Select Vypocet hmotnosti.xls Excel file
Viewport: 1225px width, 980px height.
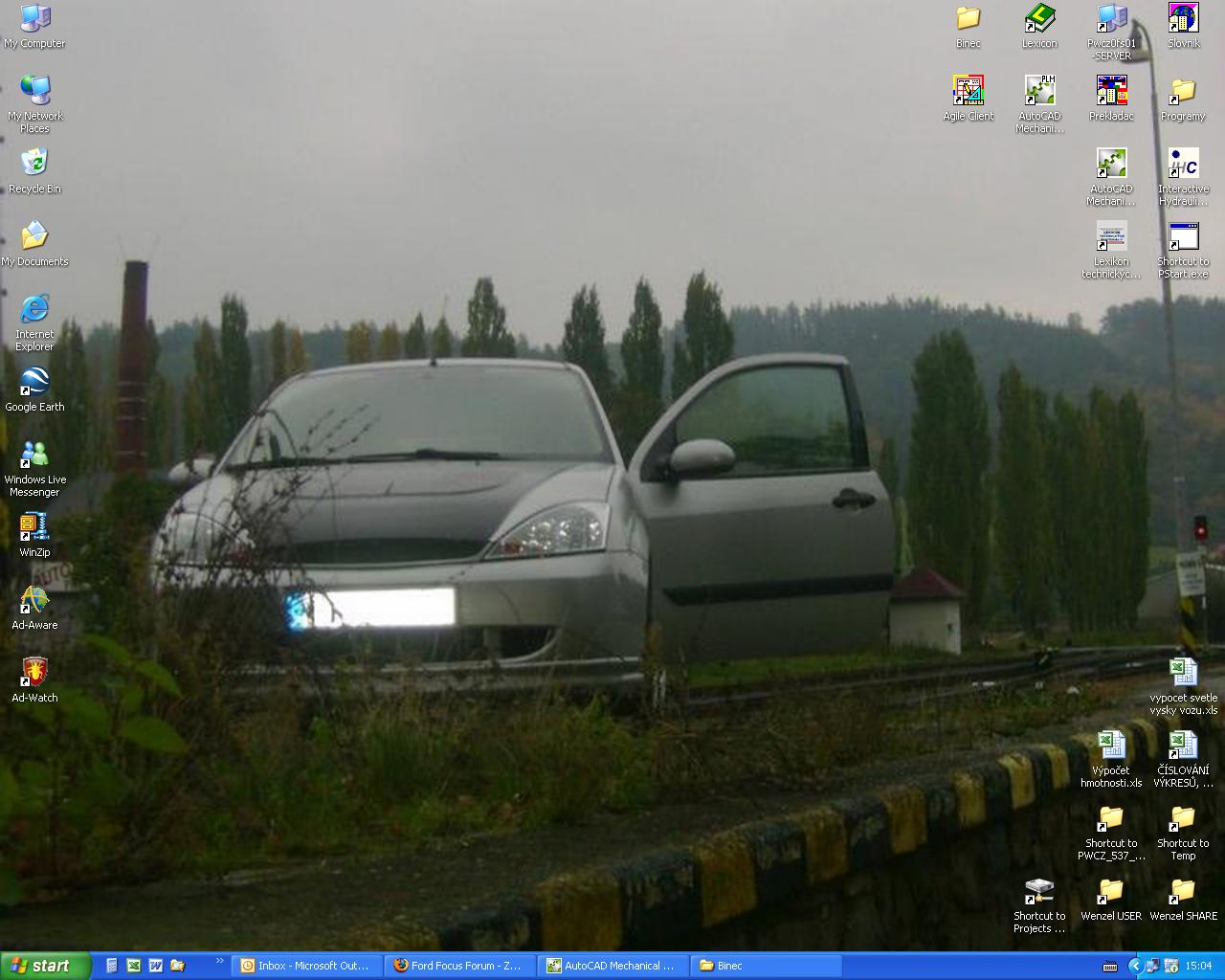point(1111,746)
